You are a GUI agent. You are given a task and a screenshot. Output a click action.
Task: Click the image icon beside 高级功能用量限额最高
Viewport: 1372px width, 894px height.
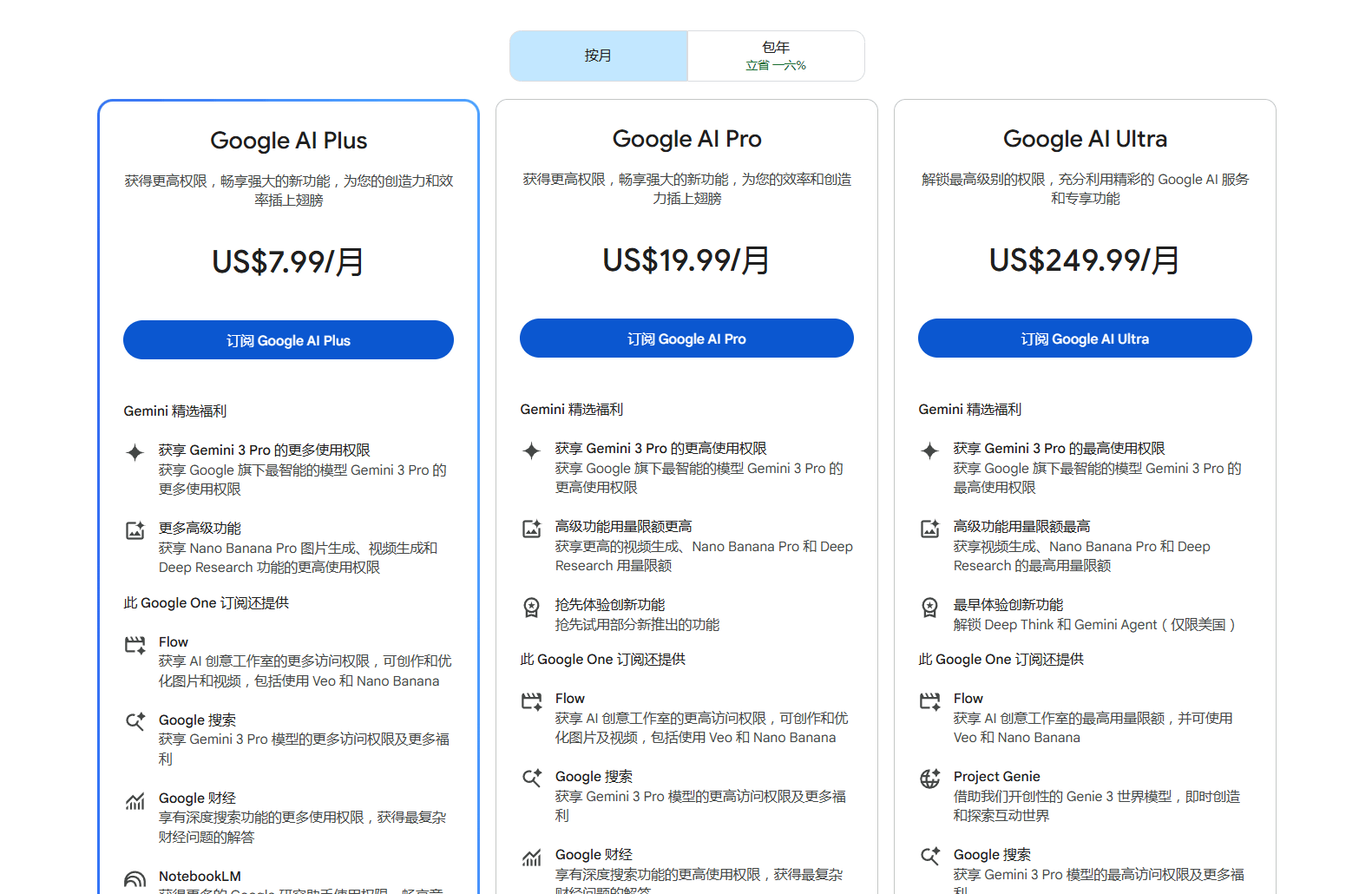929,529
